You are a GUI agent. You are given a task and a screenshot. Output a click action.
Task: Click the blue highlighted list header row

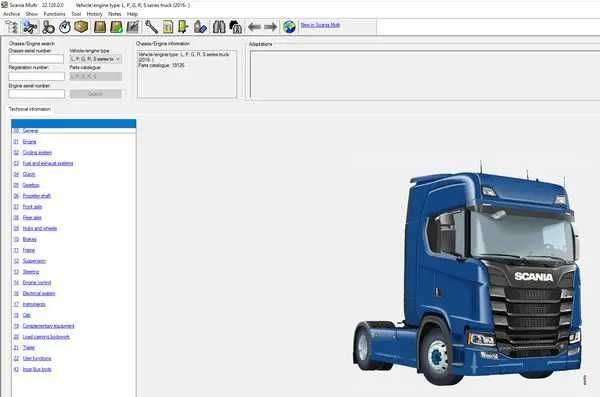point(73,123)
